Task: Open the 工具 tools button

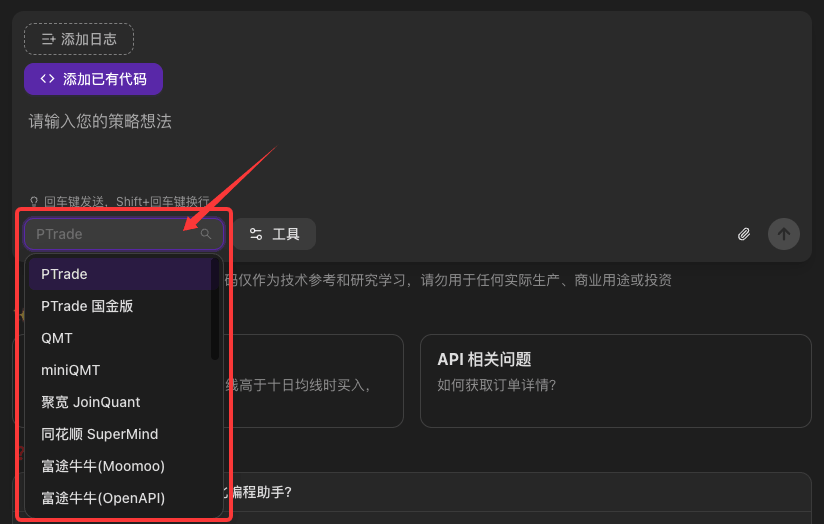Action: click(x=275, y=234)
